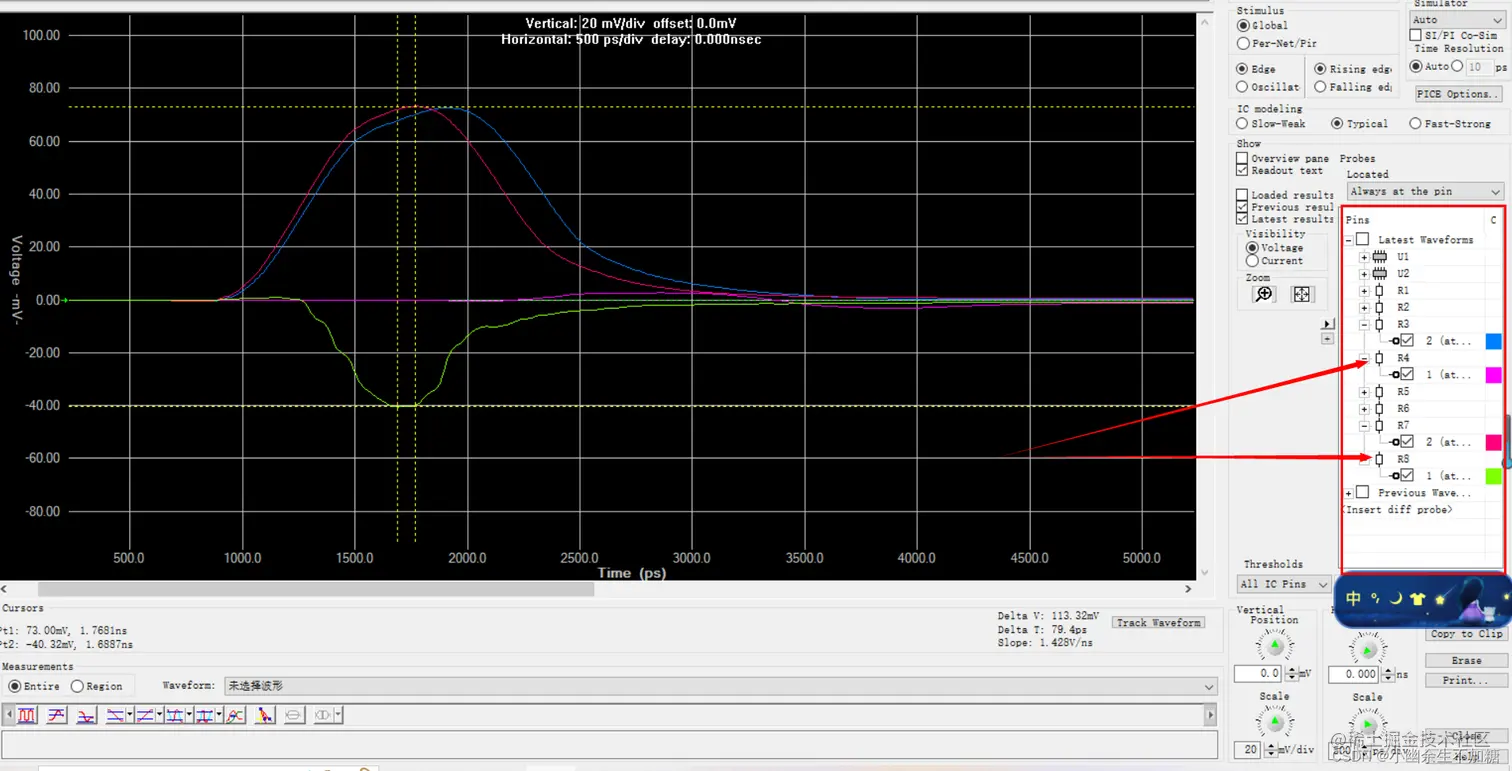Open the Simulator Auto dropdown
The image size is (1512, 771).
[1458, 20]
